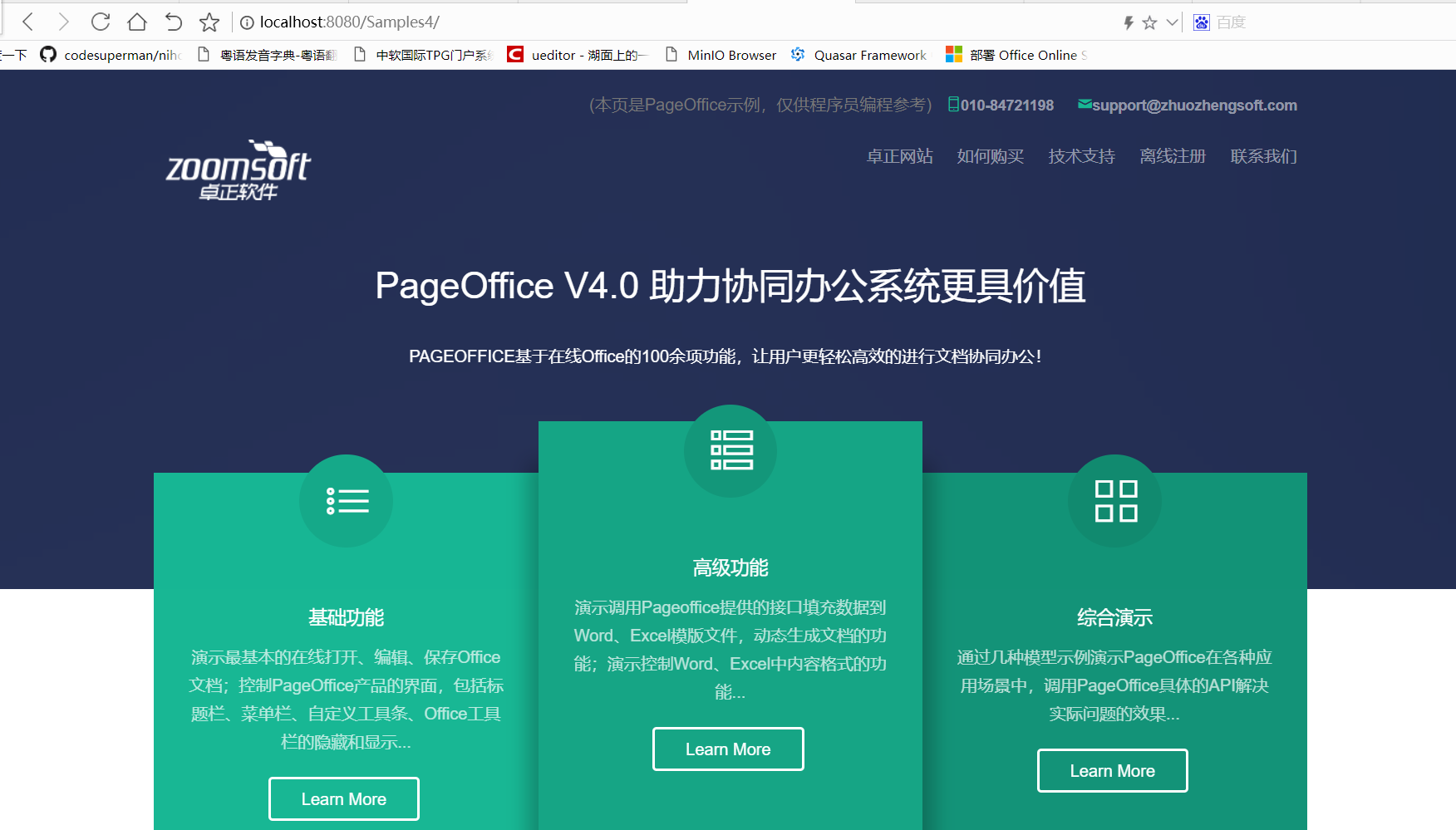Open 离线注册 menu item
This screenshot has height=830, width=1456.
1173,156
